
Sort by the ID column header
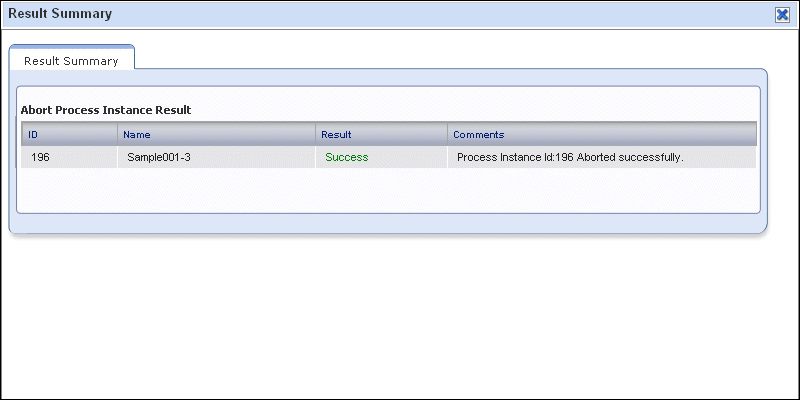69,135
